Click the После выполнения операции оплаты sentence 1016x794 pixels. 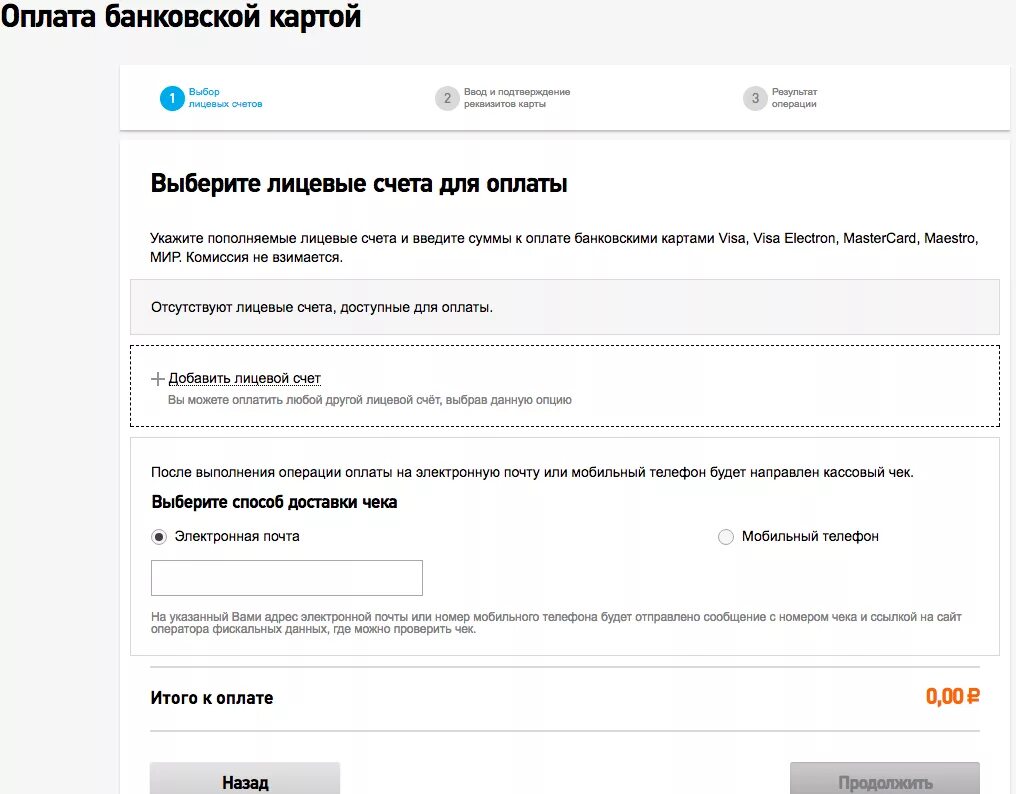tap(532, 473)
